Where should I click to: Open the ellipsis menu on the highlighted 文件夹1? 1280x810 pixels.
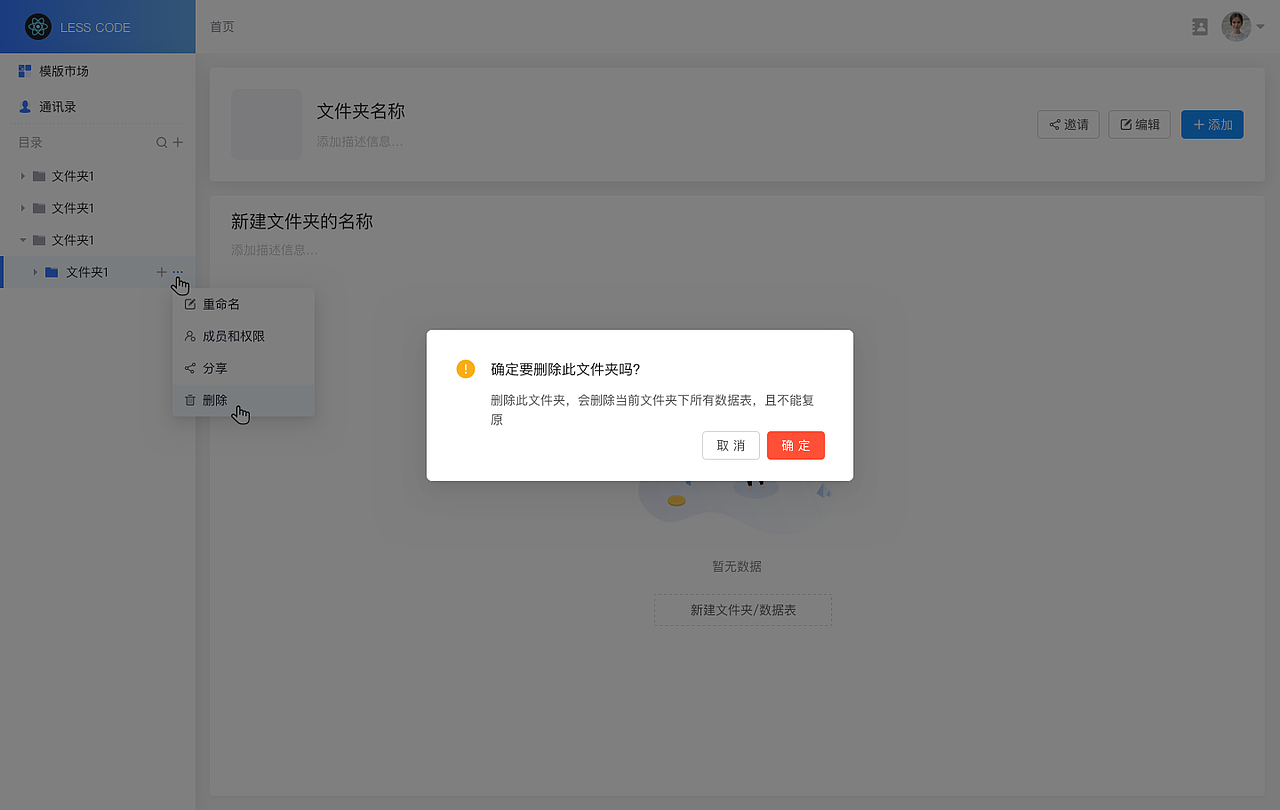coord(177,271)
